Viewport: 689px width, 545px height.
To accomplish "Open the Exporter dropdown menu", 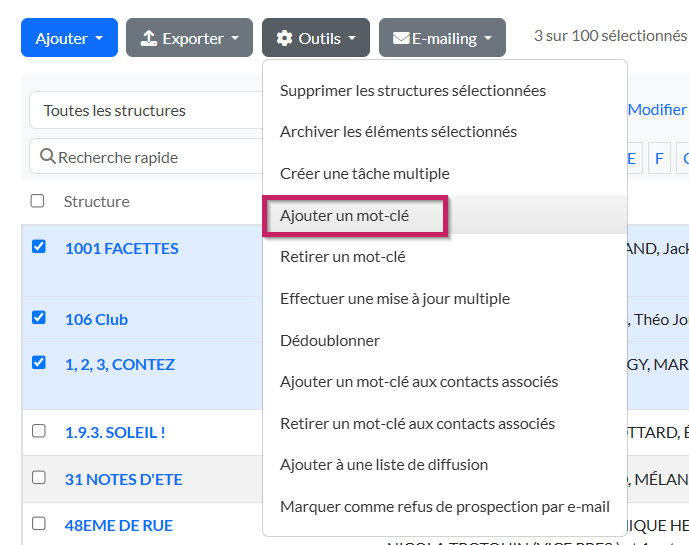I will (x=189, y=38).
